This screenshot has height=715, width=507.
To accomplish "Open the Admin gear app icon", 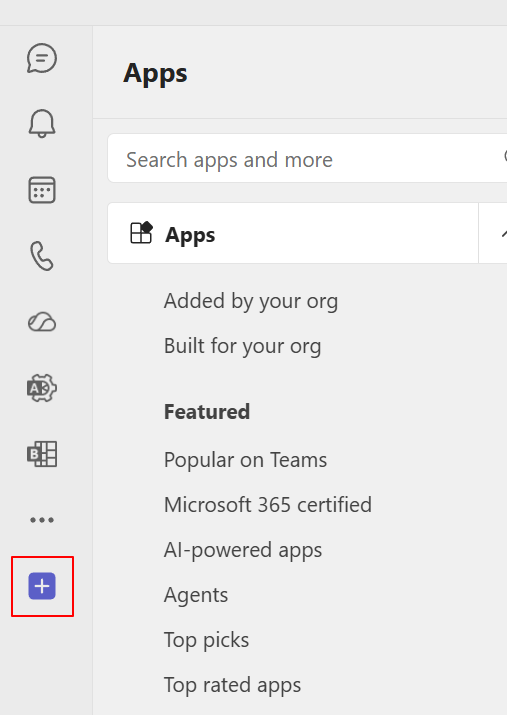I will click(42, 388).
